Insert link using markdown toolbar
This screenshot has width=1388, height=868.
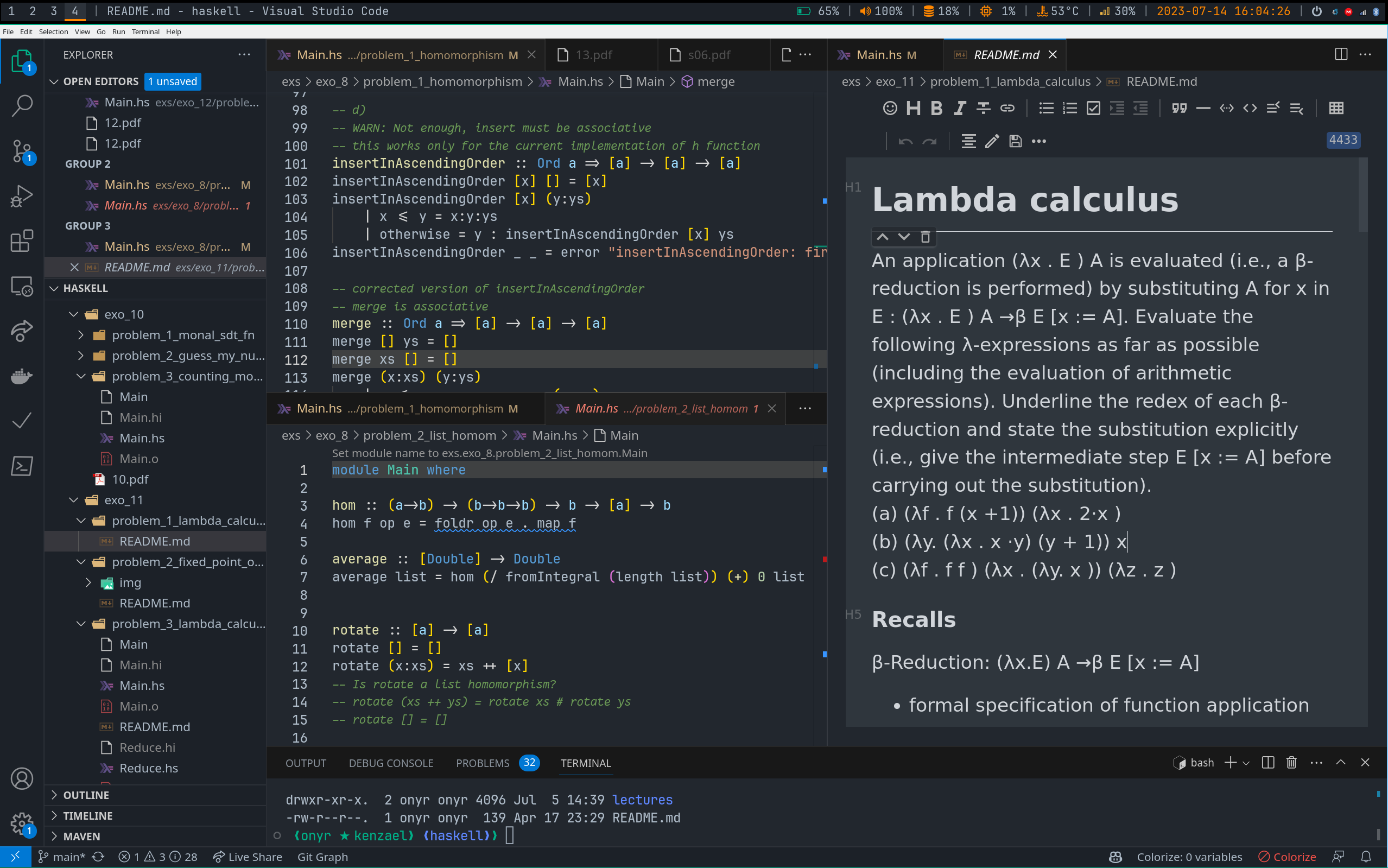pyautogui.click(x=1007, y=108)
